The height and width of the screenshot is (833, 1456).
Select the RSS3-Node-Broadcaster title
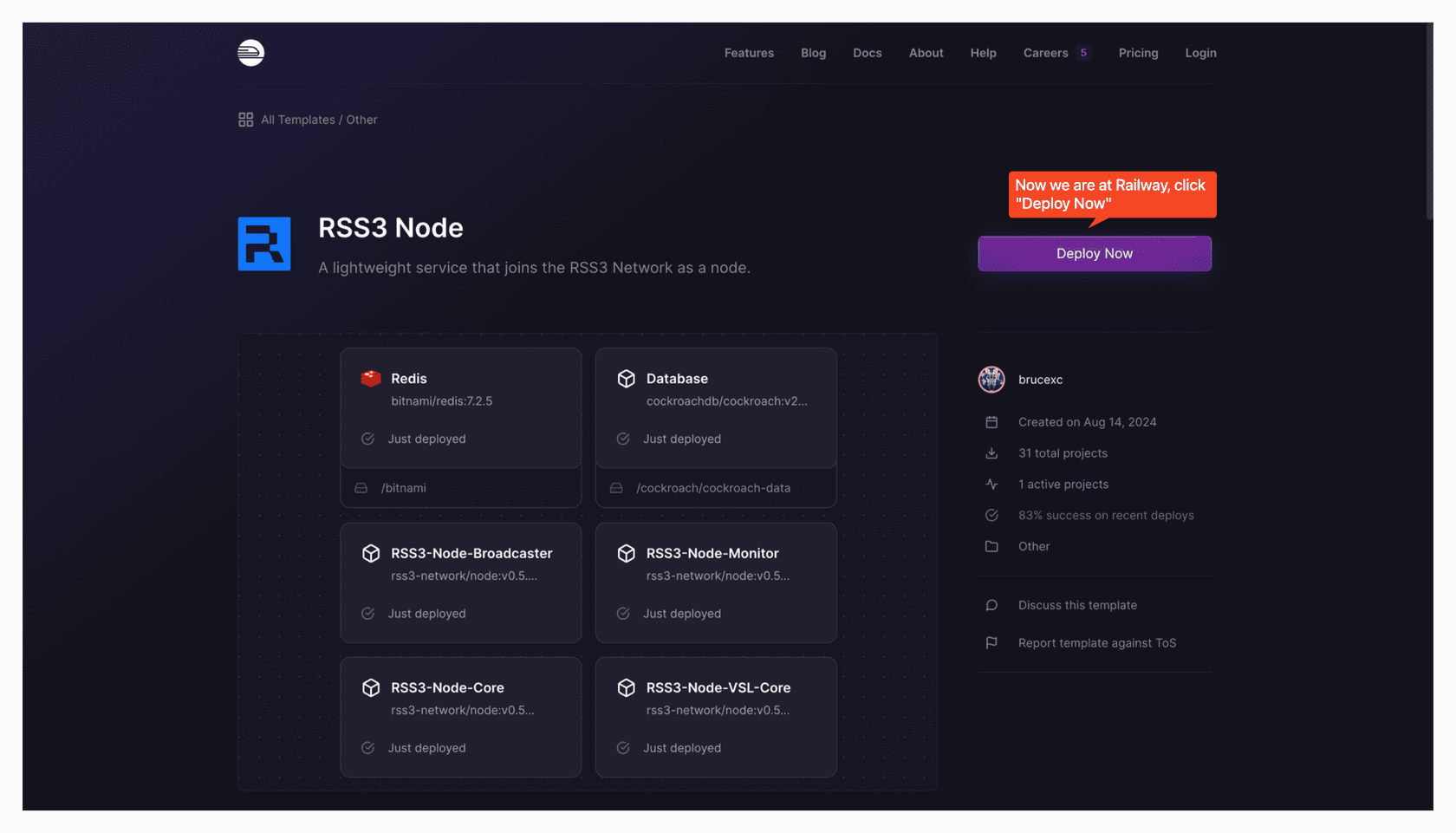click(x=471, y=553)
